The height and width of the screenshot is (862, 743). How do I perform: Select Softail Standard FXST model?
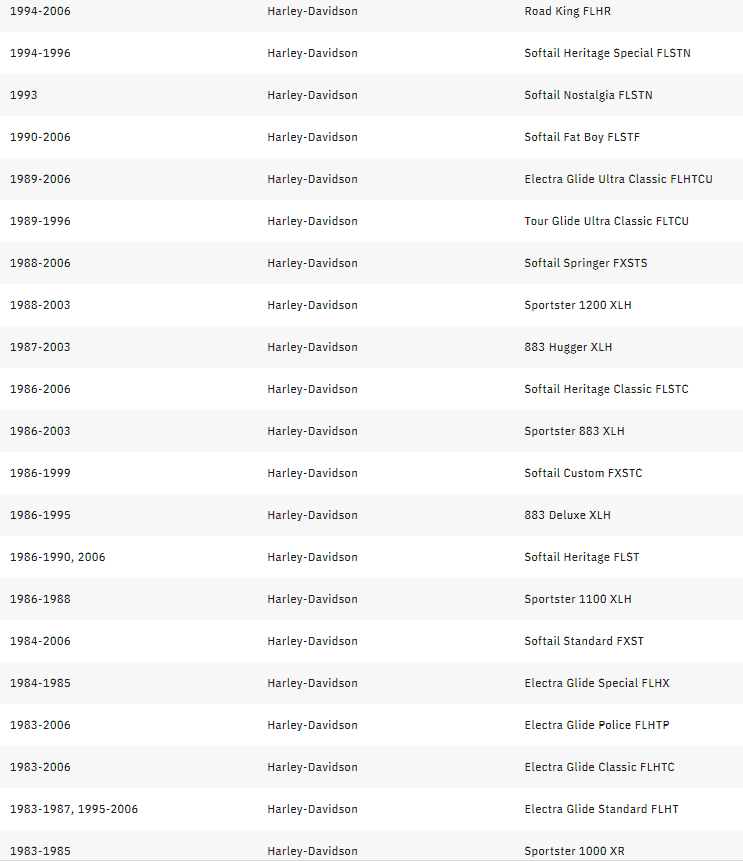pos(584,641)
